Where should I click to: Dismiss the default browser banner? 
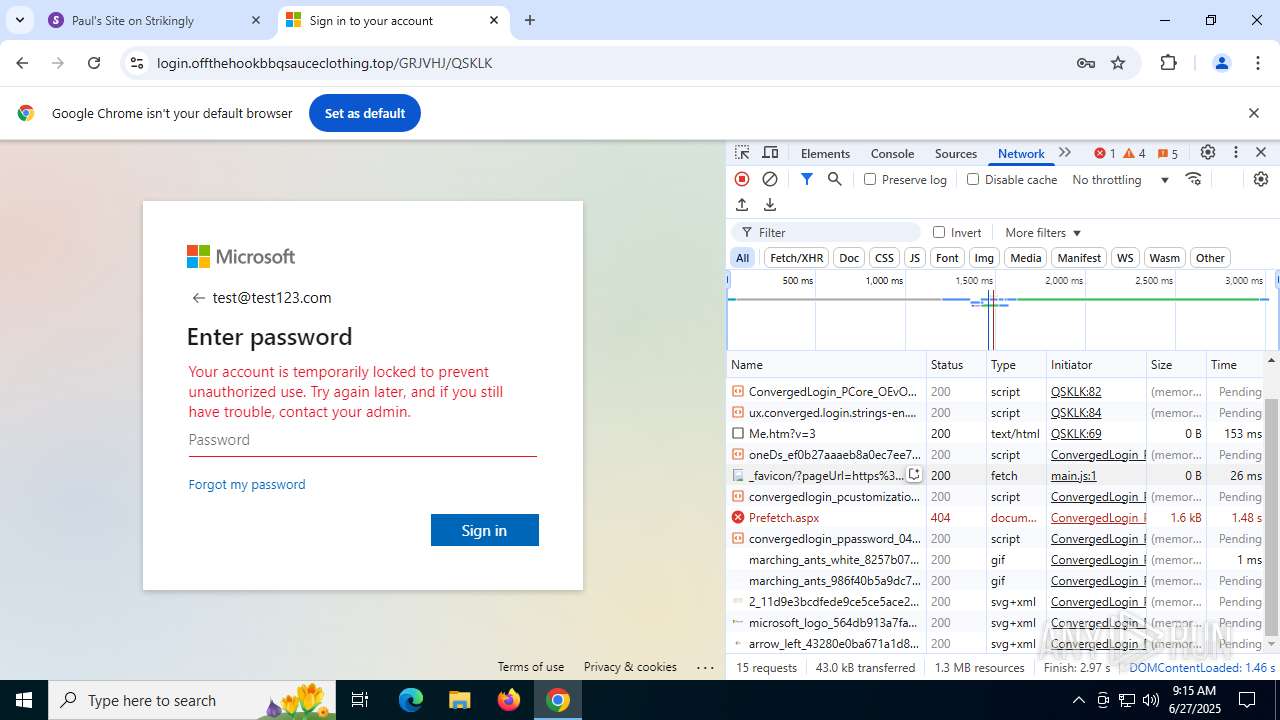[x=1254, y=113]
